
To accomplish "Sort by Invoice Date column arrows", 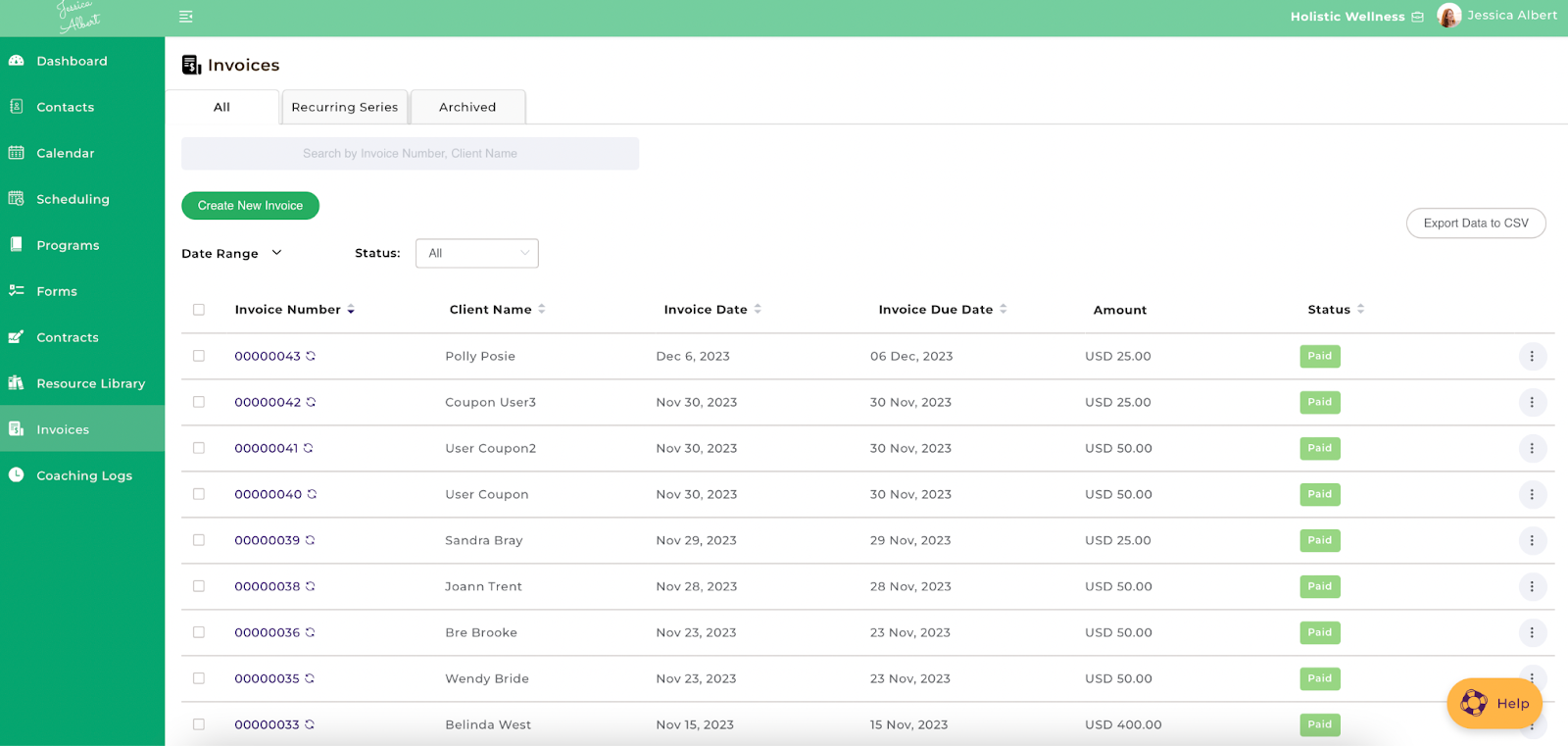I will coord(758,309).
